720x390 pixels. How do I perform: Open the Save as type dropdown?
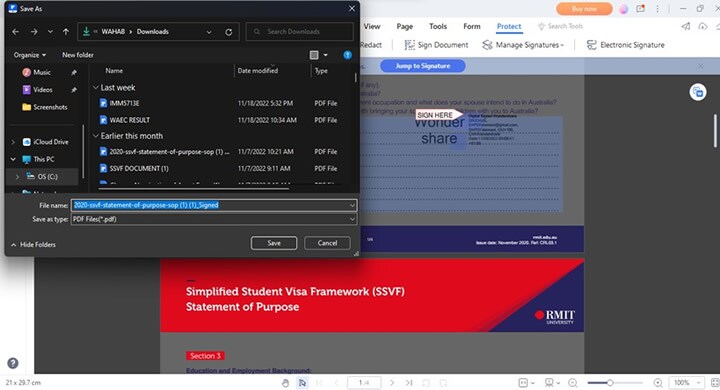[x=214, y=219]
